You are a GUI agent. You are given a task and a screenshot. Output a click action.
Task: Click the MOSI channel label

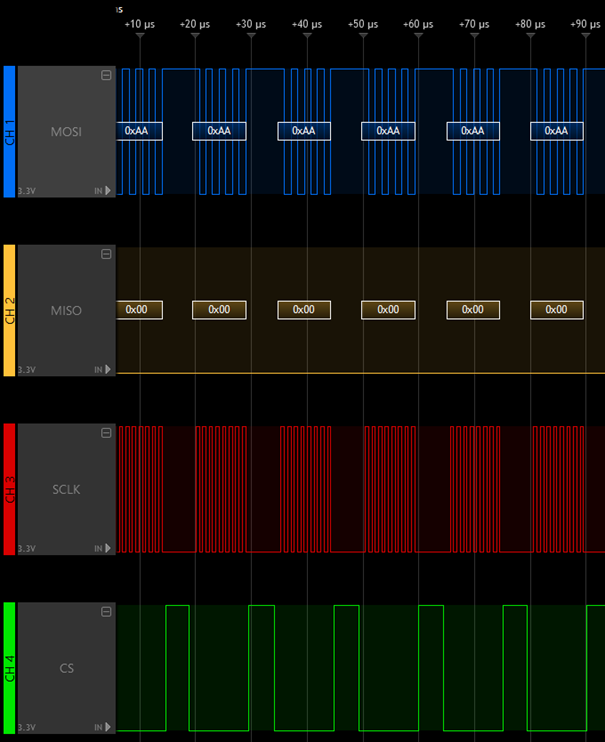(x=66, y=132)
